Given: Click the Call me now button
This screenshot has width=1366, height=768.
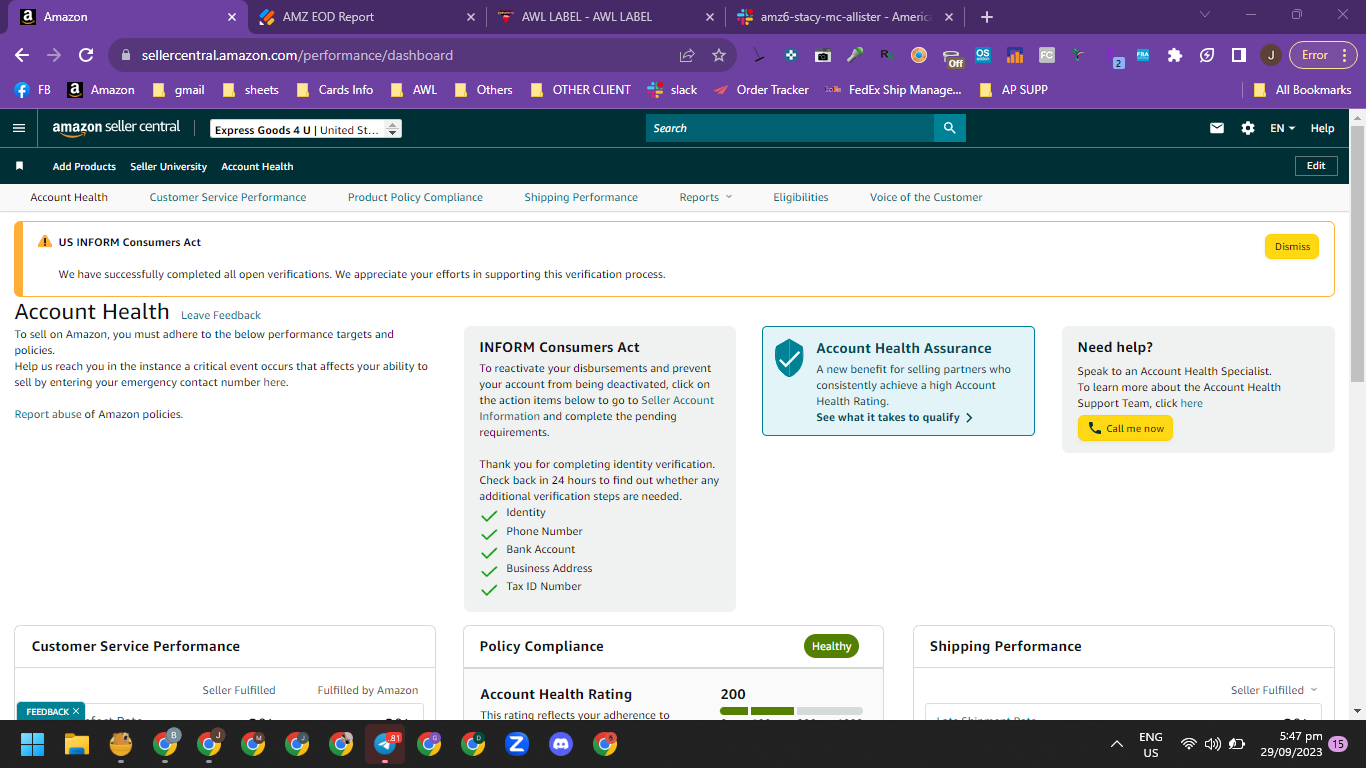Looking at the screenshot, I should (x=1125, y=428).
